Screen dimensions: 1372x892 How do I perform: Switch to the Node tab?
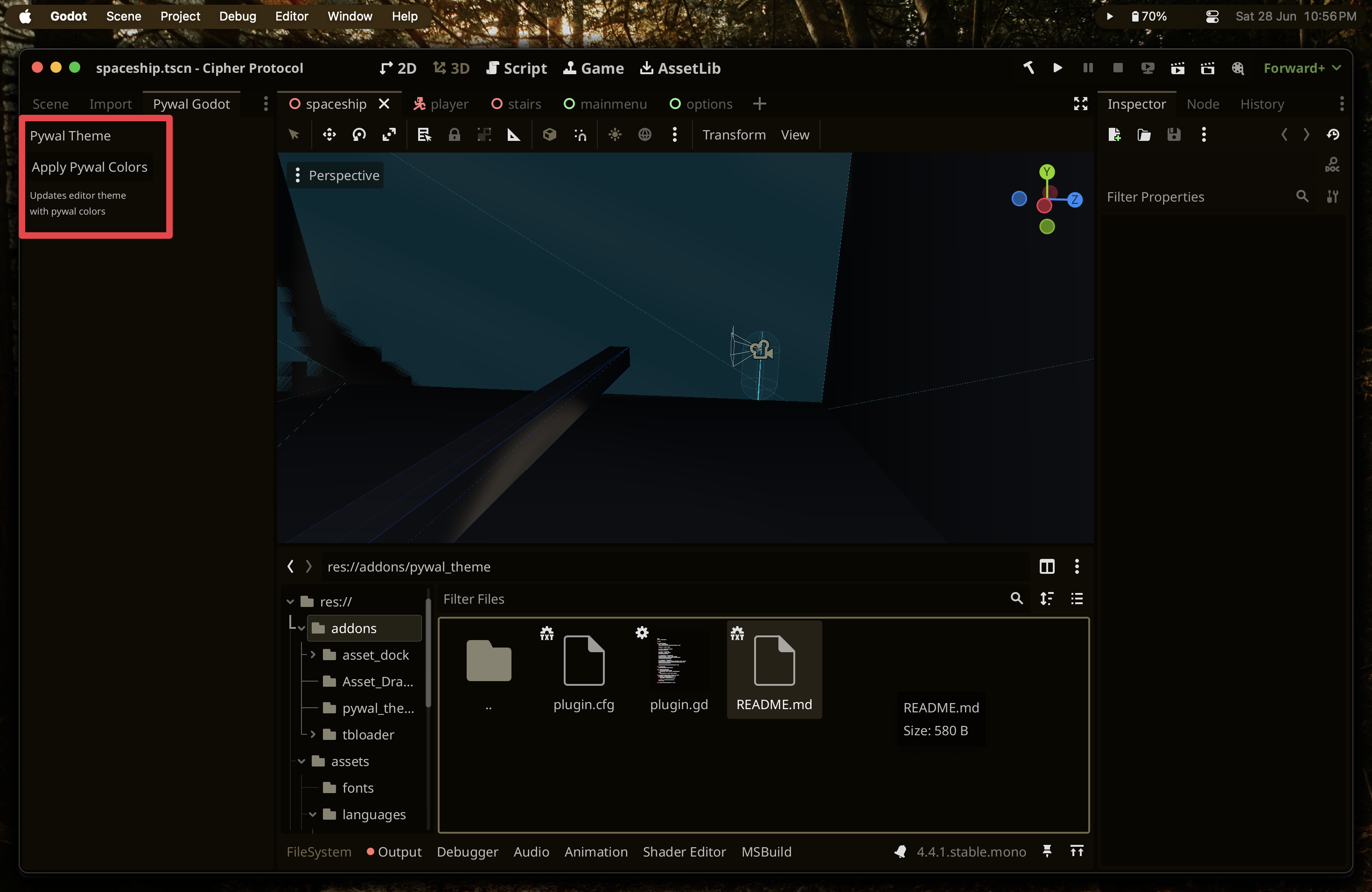[1203, 104]
